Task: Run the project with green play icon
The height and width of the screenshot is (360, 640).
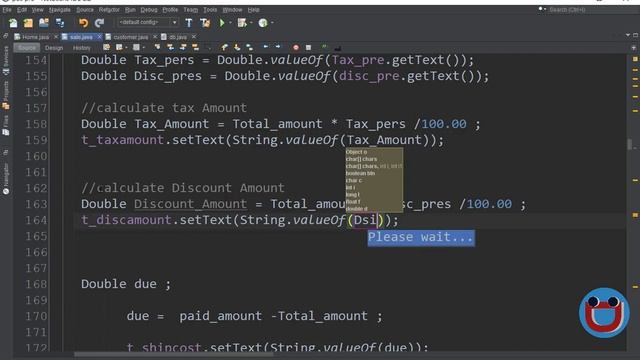Action: pos(222,23)
